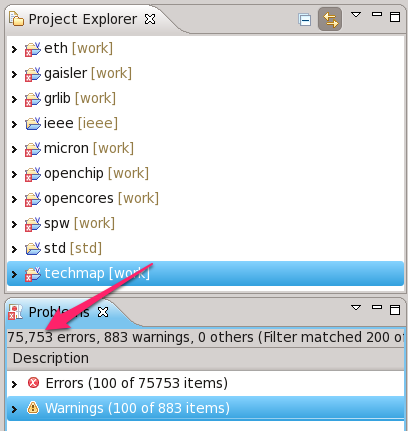Expand the micron project node
Viewport: 408px width, 431px height.
pos(14,149)
